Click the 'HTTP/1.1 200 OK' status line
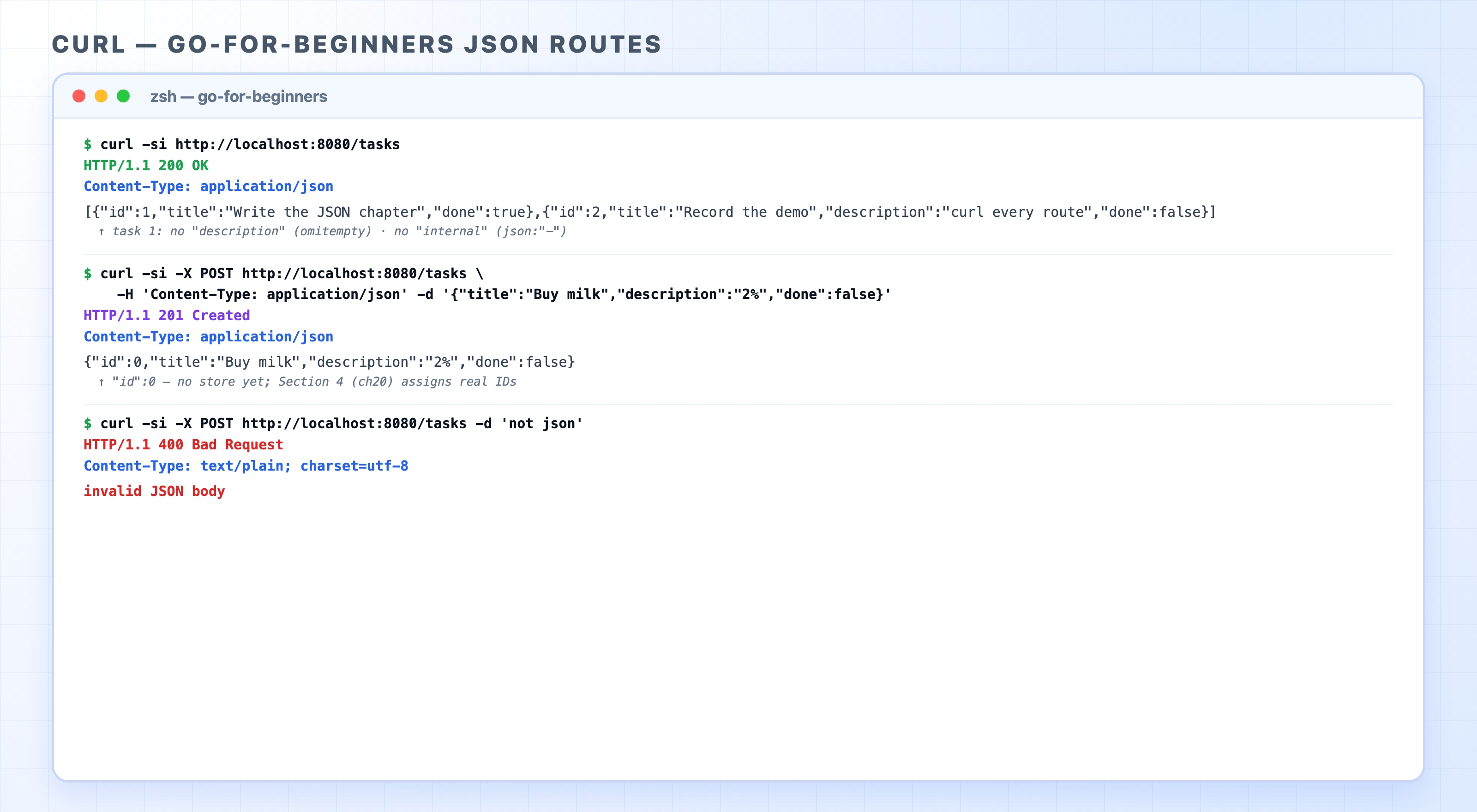The width and height of the screenshot is (1477, 812). 146,166
